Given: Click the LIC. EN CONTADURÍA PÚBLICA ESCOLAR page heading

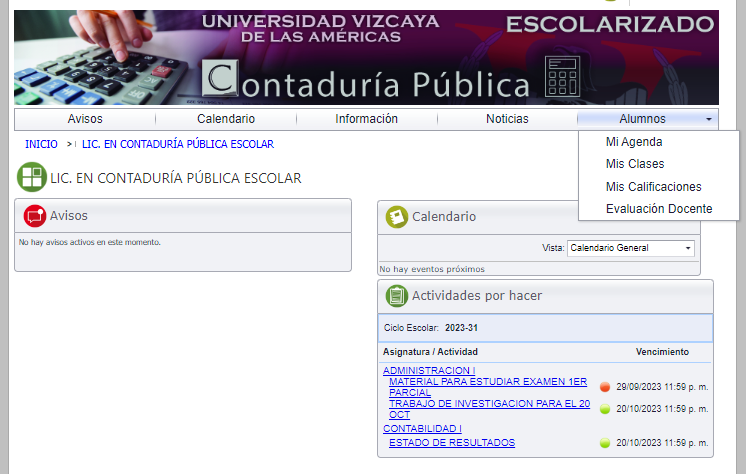Looking at the screenshot, I should point(176,178).
